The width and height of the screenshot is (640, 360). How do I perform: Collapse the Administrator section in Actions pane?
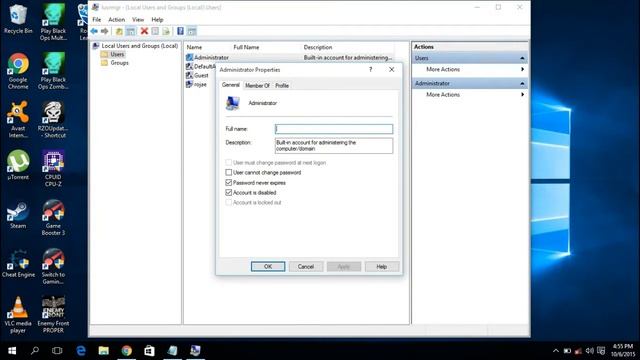[x=522, y=84]
